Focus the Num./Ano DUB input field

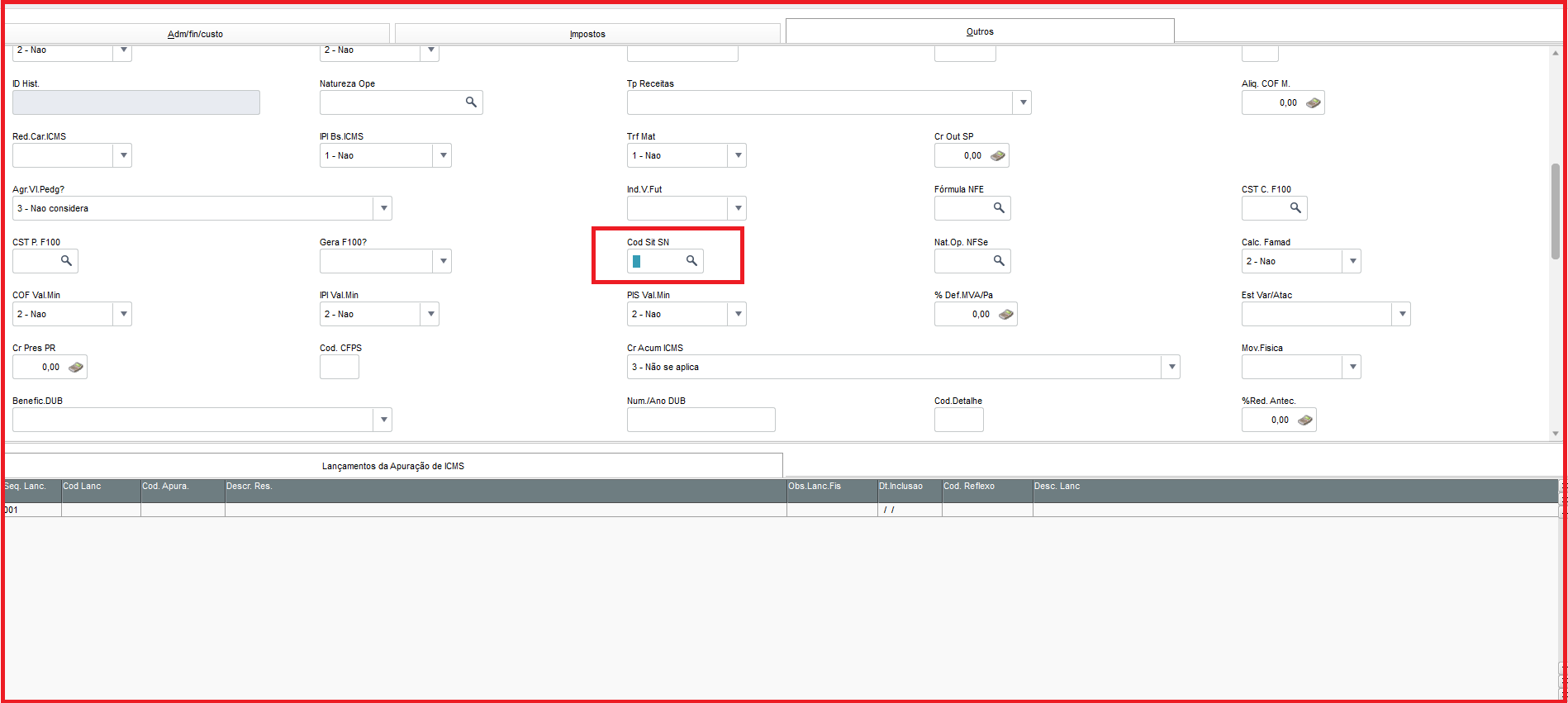(x=701, y=420)
